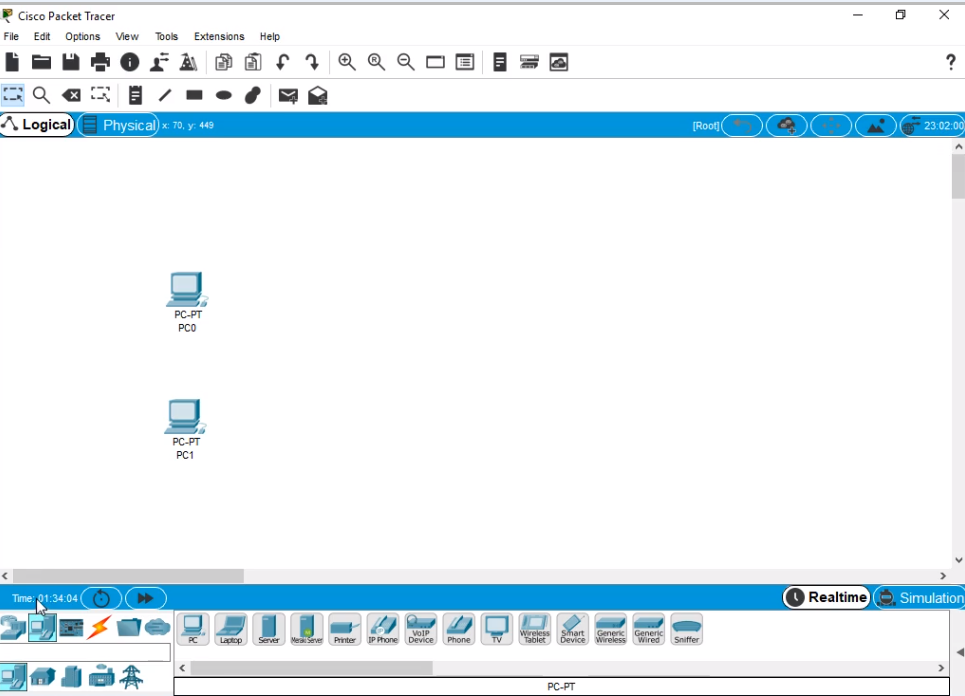Screen dimensions: 965x696
Task: Click the New file icon
Action: [12, 62]
